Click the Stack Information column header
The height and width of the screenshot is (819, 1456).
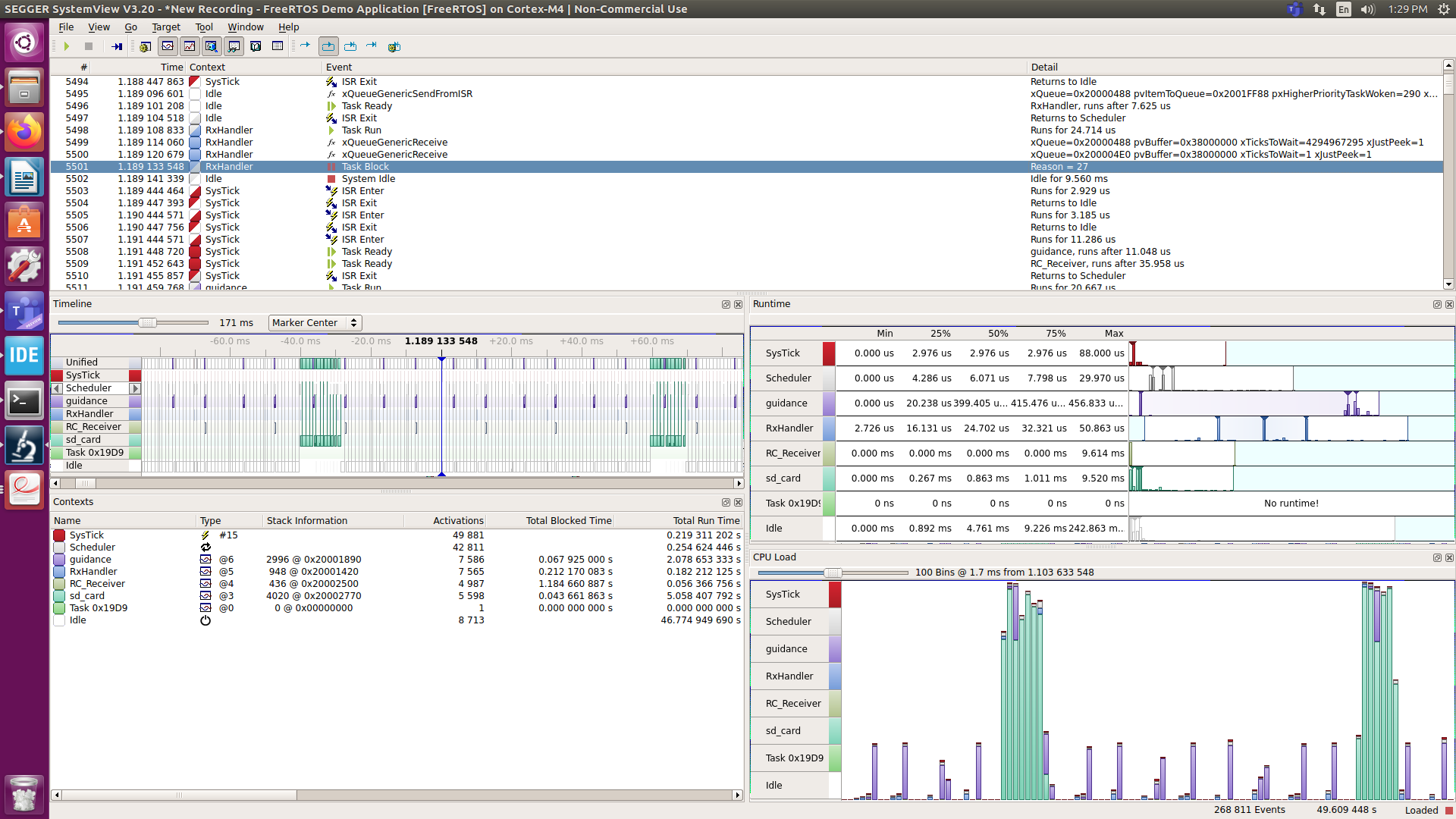click(333, 520)
